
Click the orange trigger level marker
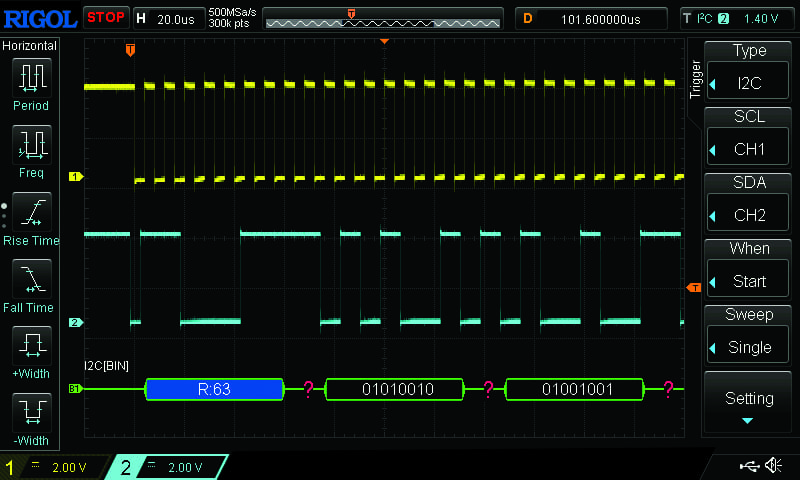[x=694, y=288]
